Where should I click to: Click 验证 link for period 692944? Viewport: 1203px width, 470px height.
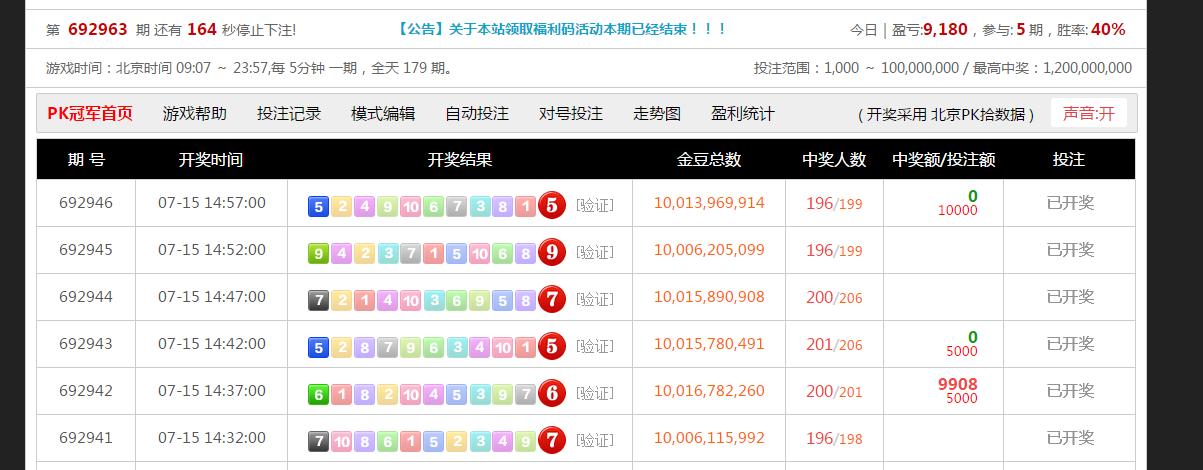point(595,299)
